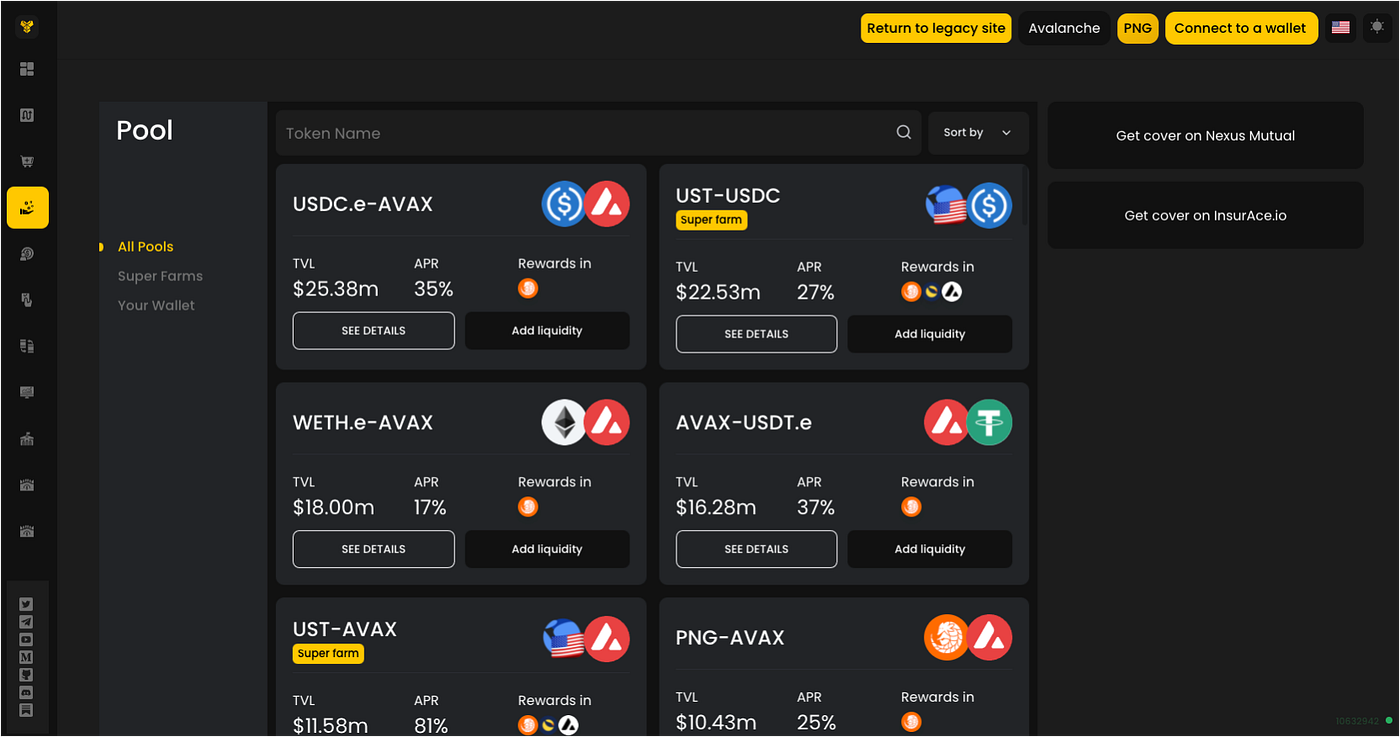Open the government building icon in sidebar

pos(27,439)
